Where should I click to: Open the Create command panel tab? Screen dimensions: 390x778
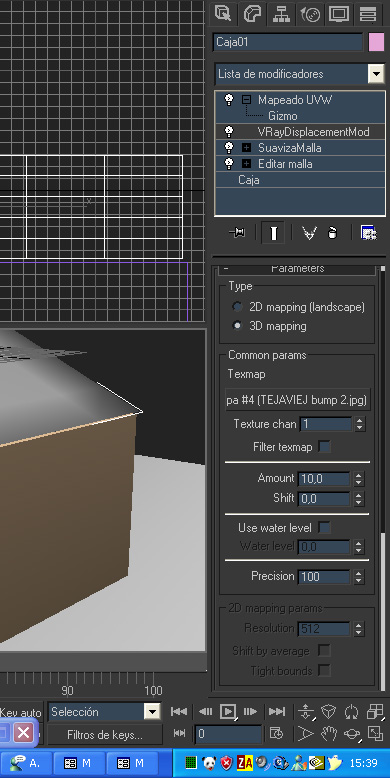pos(223,14)
